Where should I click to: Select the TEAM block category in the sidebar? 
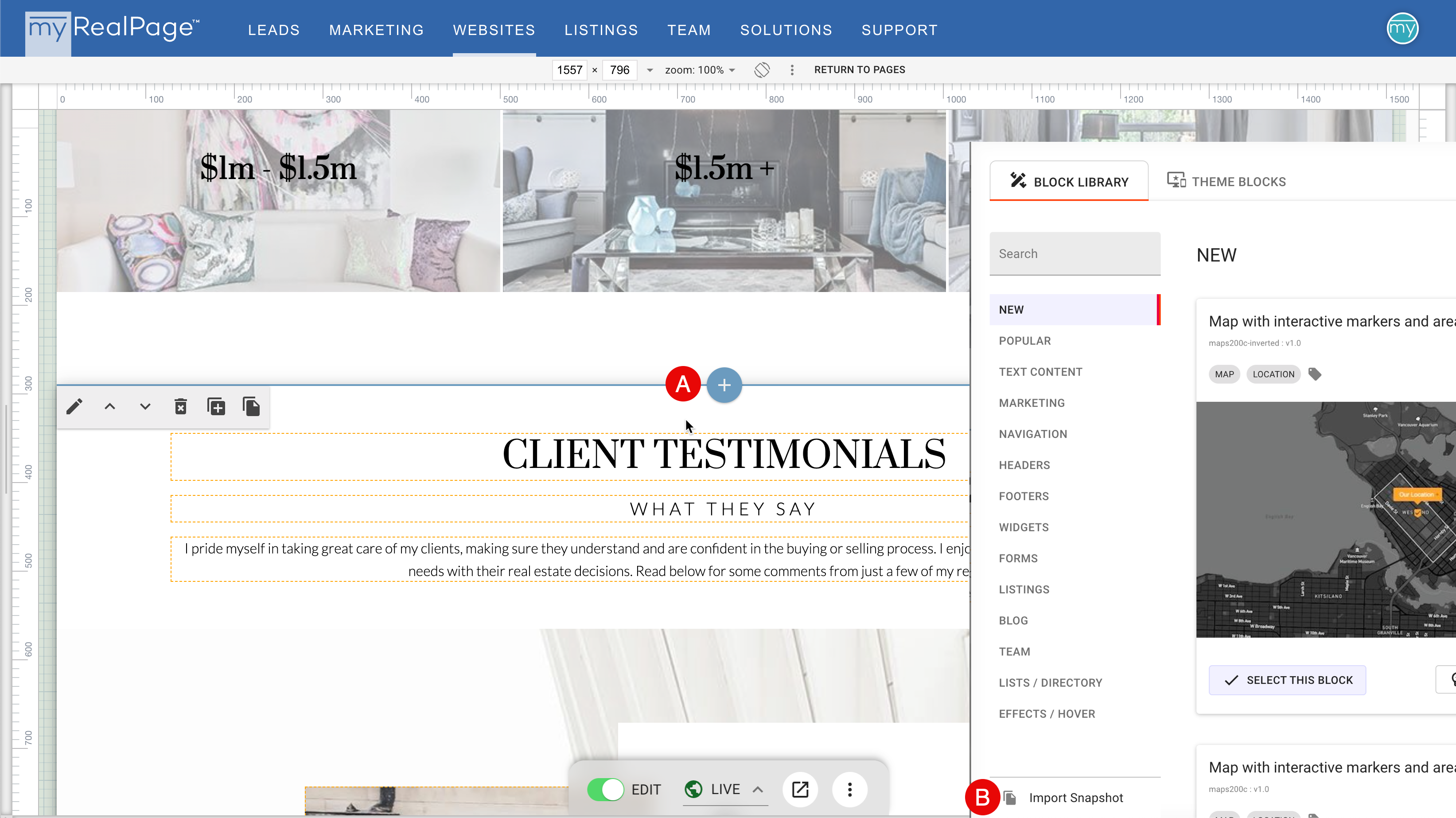(1074, 652)
